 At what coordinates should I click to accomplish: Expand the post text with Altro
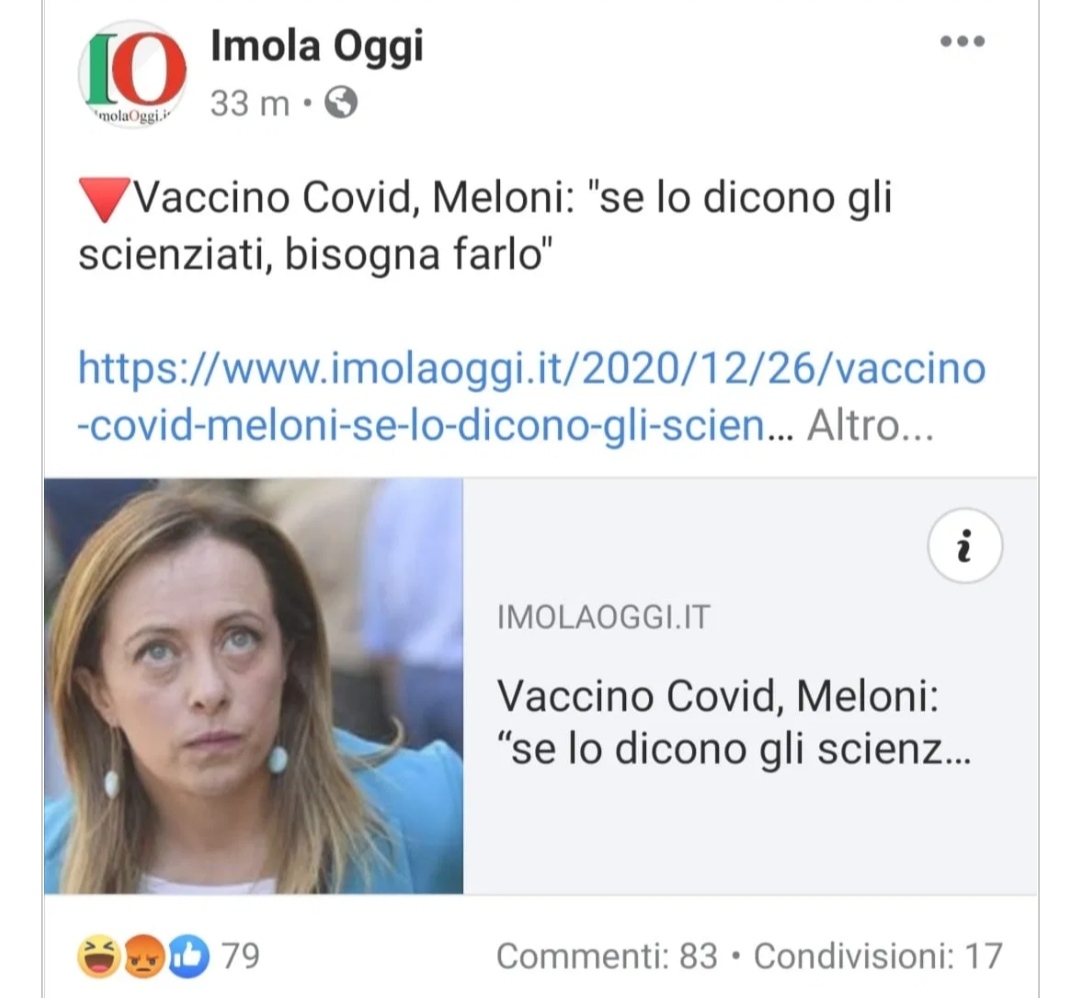click(869, 428)
